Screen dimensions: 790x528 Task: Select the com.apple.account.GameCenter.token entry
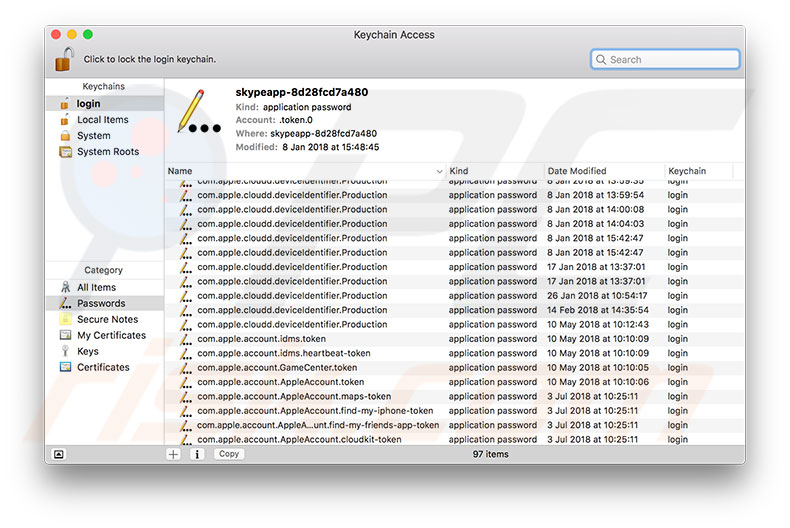coord(277,368)
